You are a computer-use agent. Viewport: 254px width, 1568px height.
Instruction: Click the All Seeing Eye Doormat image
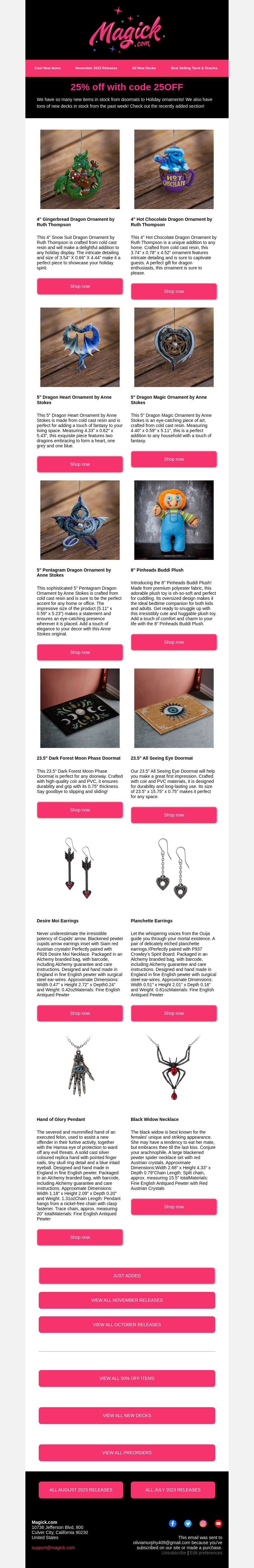174,708
